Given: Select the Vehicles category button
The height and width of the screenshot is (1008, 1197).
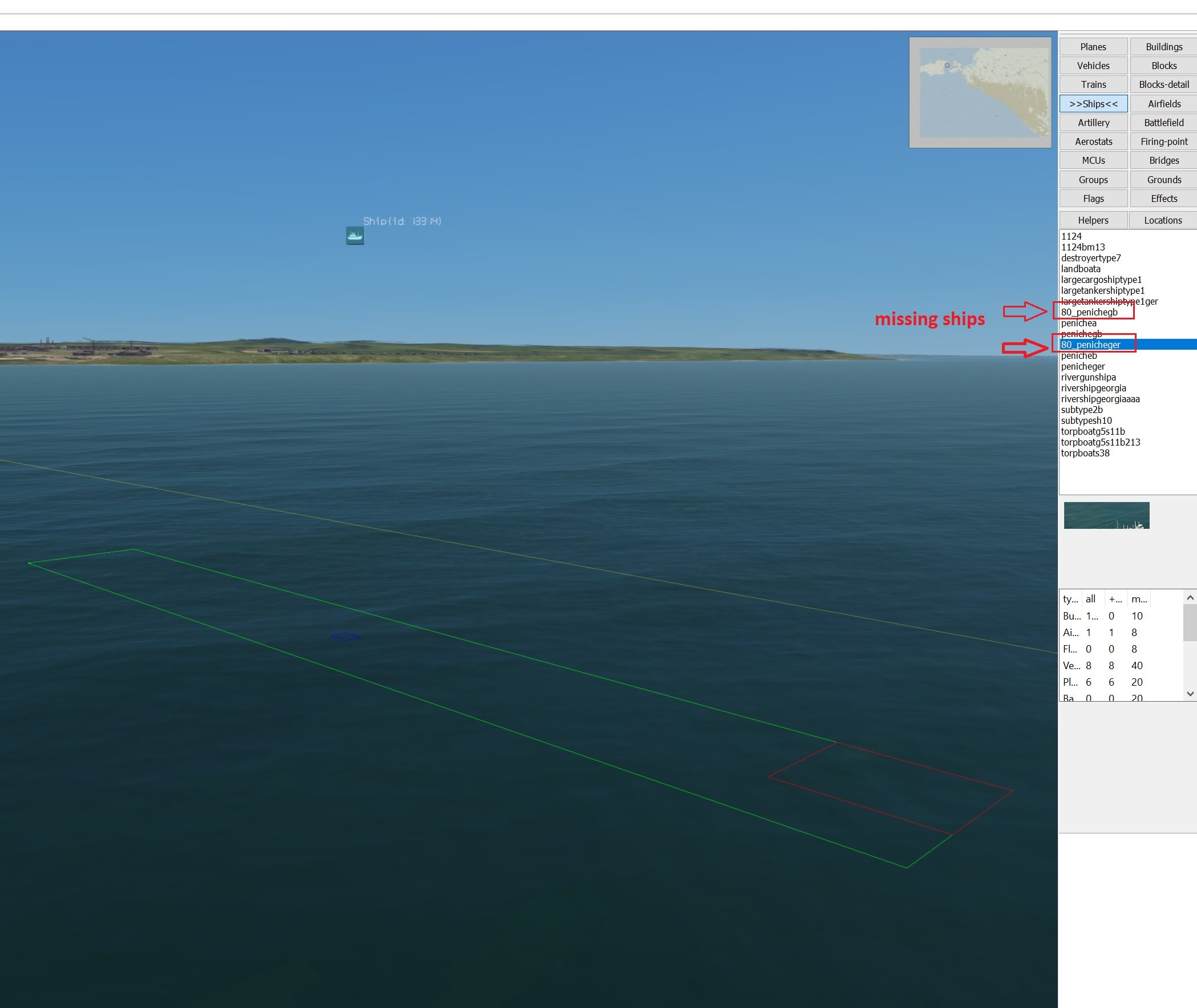Looking at the screenshot, I should [x=1093, y=66].
